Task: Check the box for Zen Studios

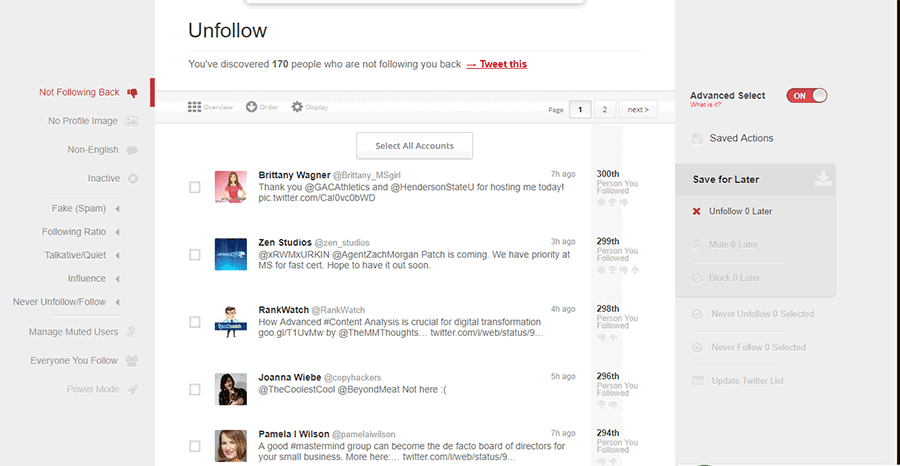Action: (195, 254)
